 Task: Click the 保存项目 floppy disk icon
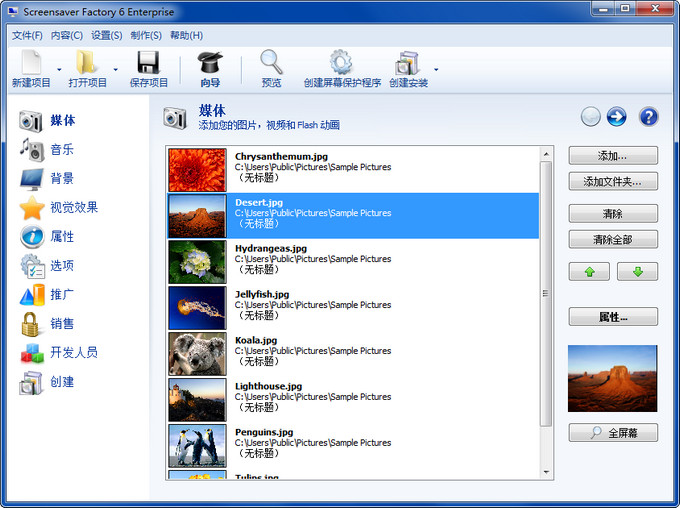[148, 62]
